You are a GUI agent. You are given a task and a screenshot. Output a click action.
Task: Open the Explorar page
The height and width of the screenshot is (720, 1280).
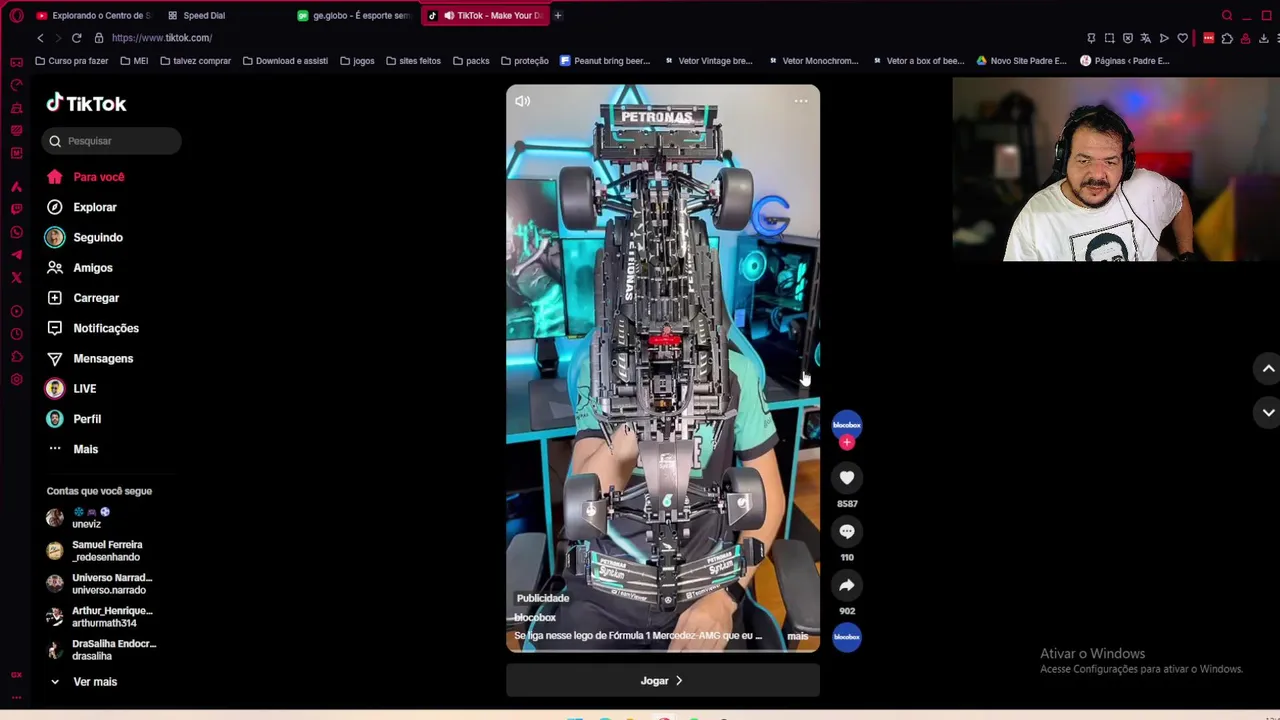(x=82, y=207)
